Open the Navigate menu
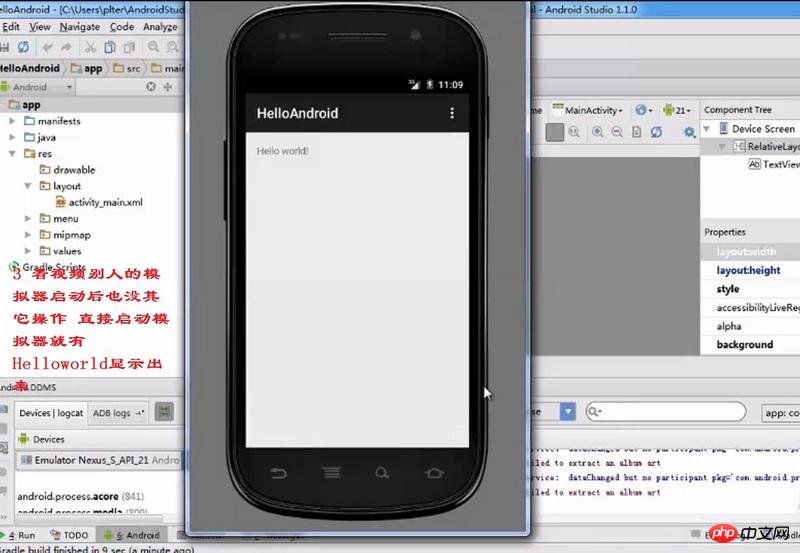The height and width of the screenshot is (553, 800). point(80,27)
